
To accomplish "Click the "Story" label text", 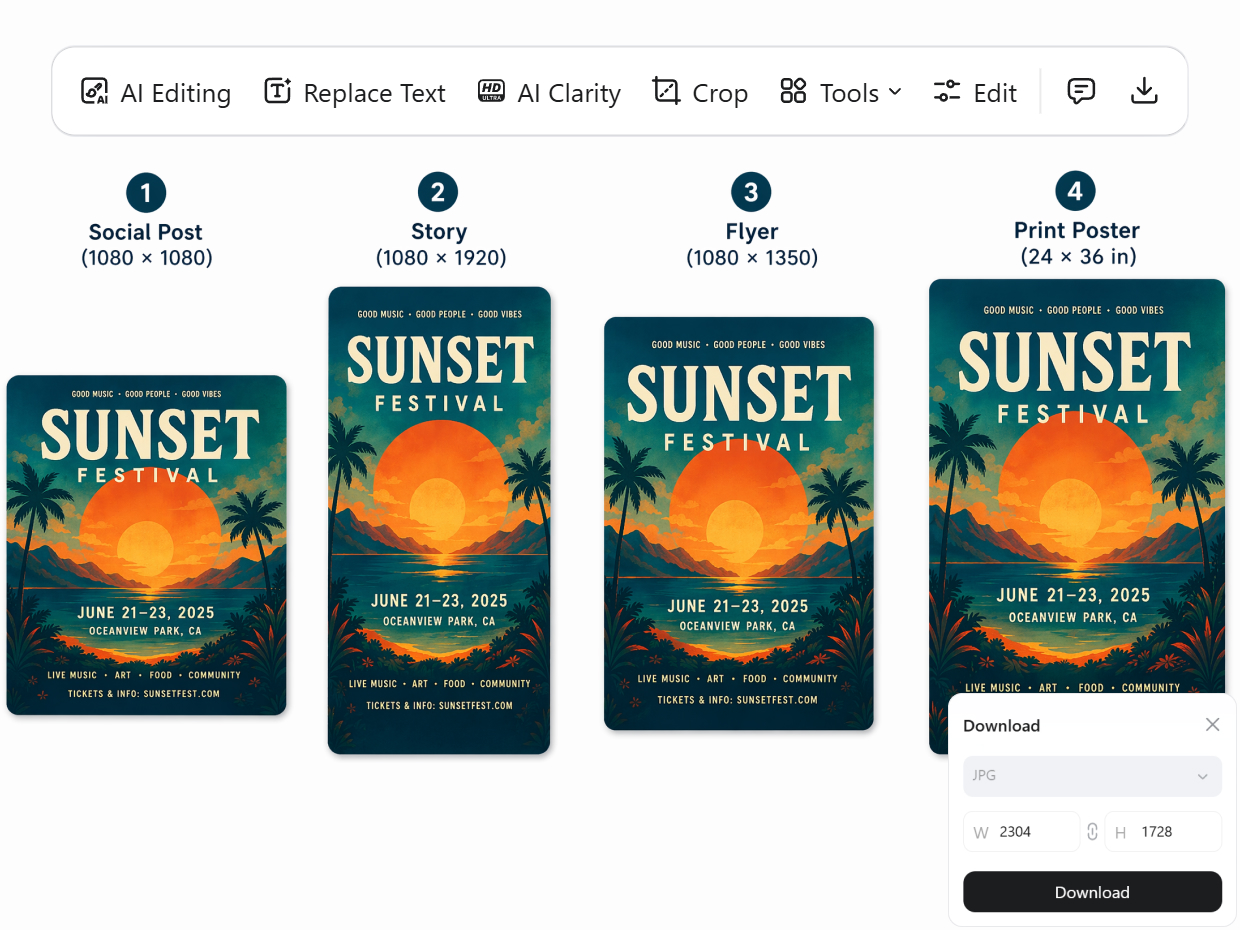I will tap(439, 232).
